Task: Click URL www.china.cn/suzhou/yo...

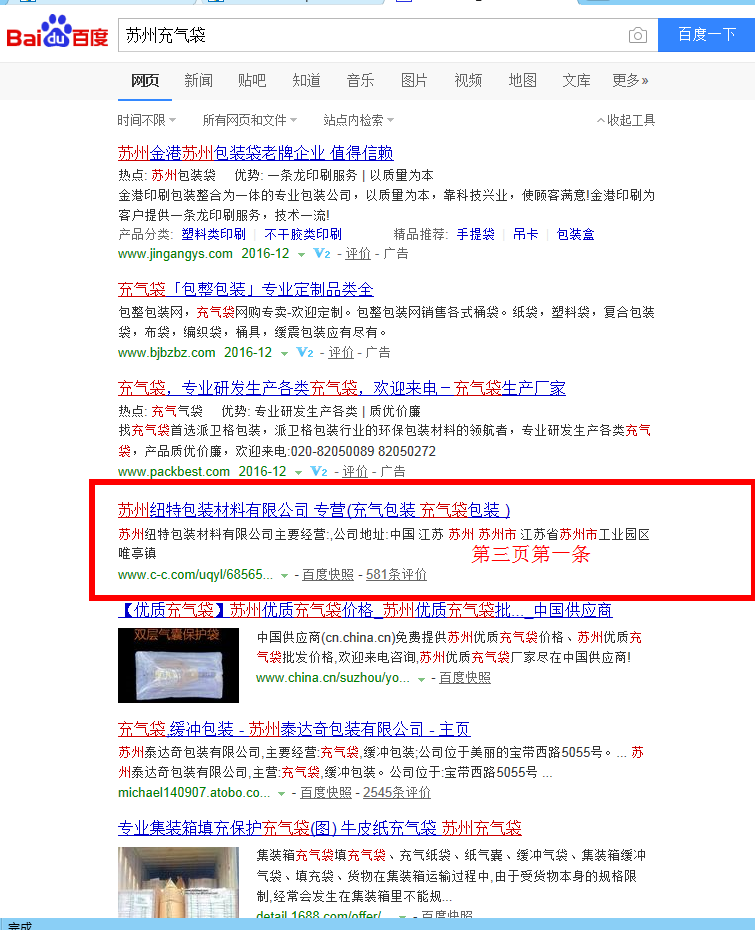Action: tap(333, 678)
